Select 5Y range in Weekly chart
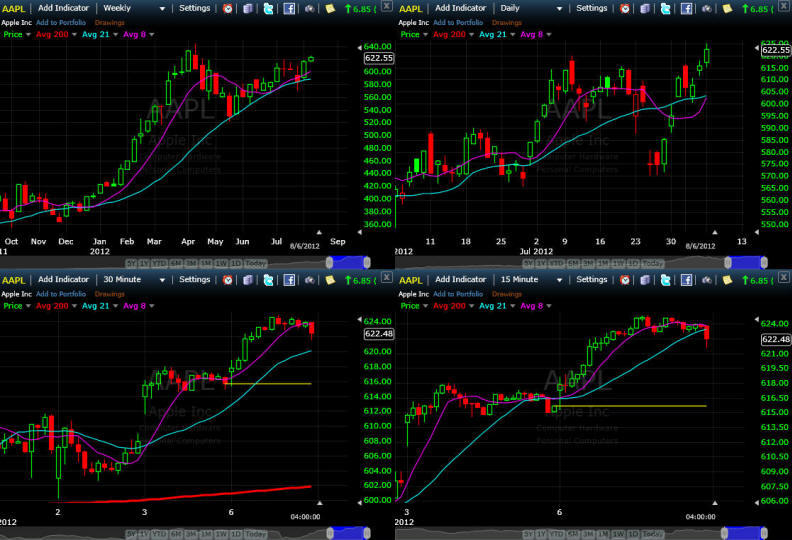Image resolution: width=792 pixels, height=540 pixels. 131,263
